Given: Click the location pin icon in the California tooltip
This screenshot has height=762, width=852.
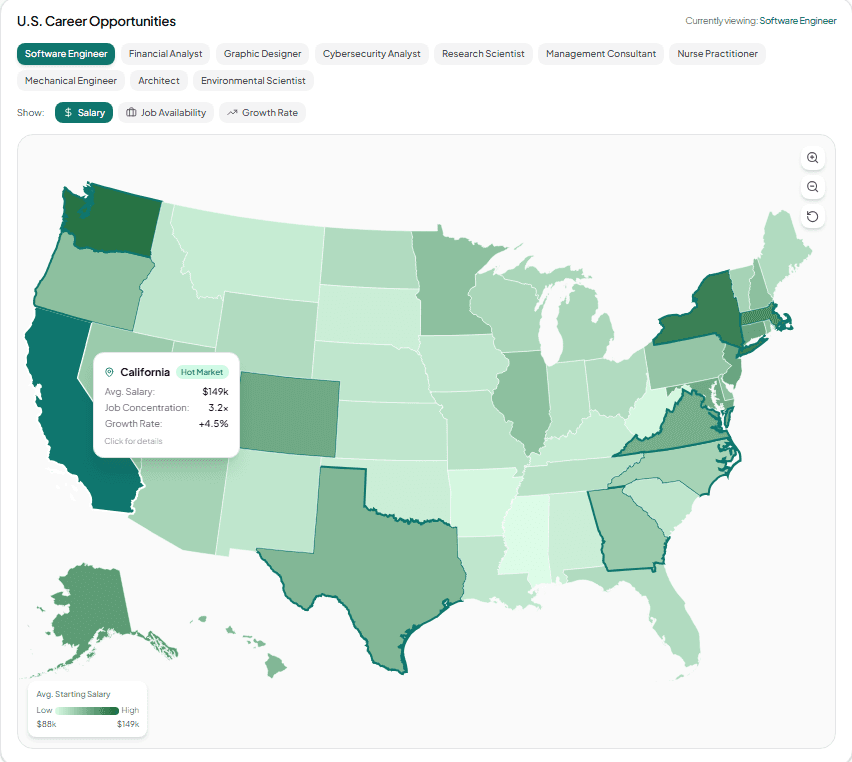Looking at the screenshot, I should (109, 372).
